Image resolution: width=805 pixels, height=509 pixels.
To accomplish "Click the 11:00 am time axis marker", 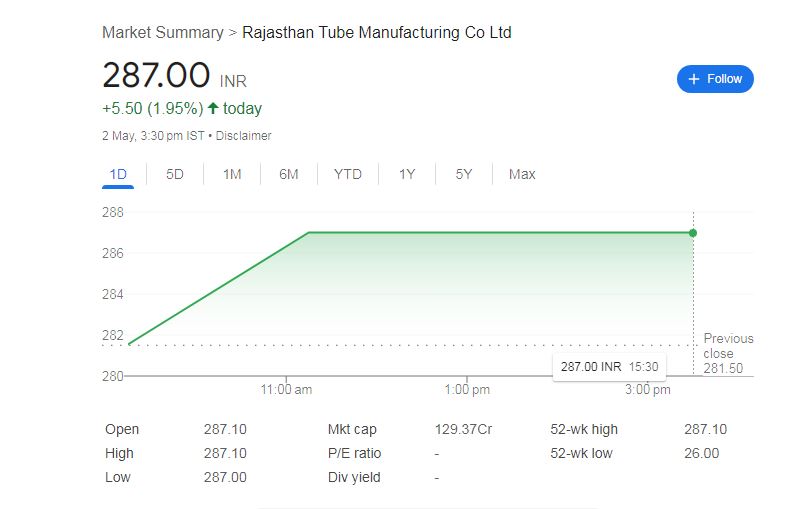I will pyautogui.click(x=286, y=389).
